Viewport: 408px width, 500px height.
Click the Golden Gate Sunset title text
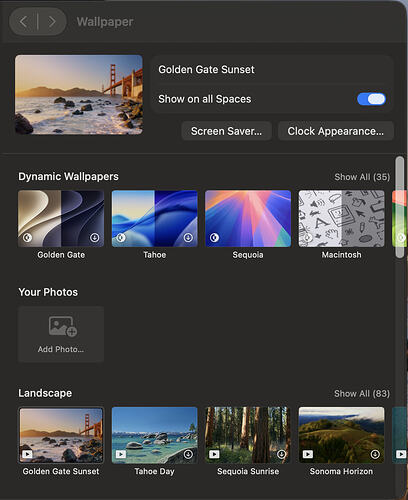point(206,69)
